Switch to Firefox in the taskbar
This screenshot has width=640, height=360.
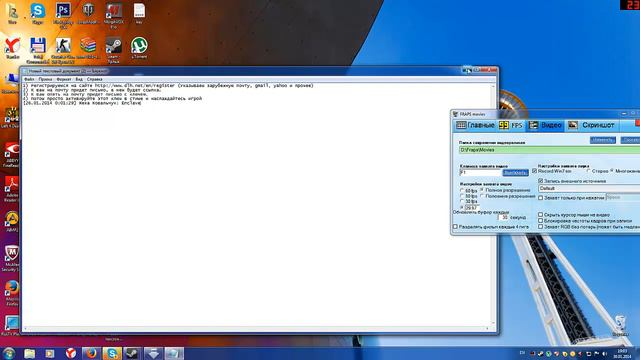(91, 353)
